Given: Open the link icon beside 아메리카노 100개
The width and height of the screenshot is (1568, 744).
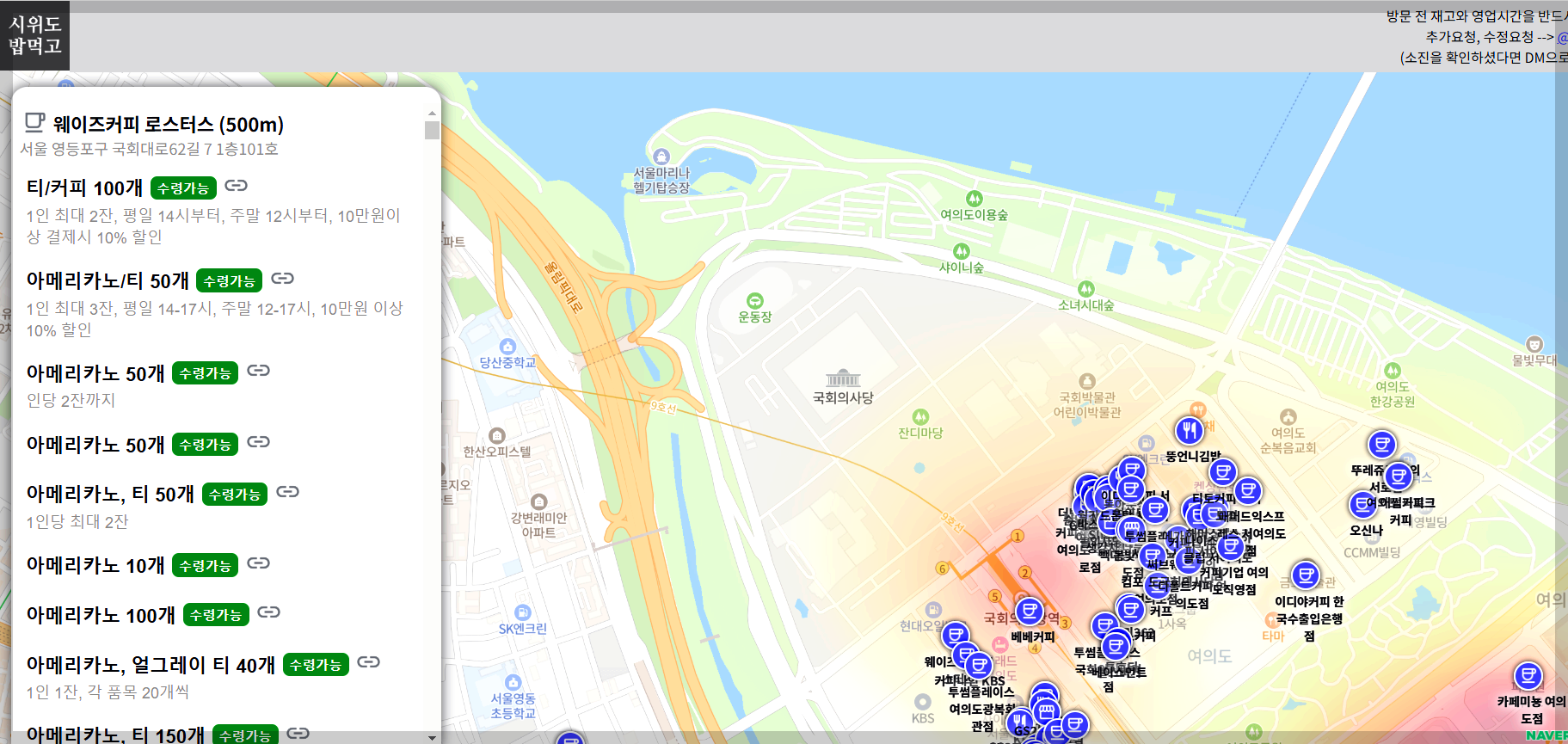Looking at the screenshot, I should click(x=269, y=612).
